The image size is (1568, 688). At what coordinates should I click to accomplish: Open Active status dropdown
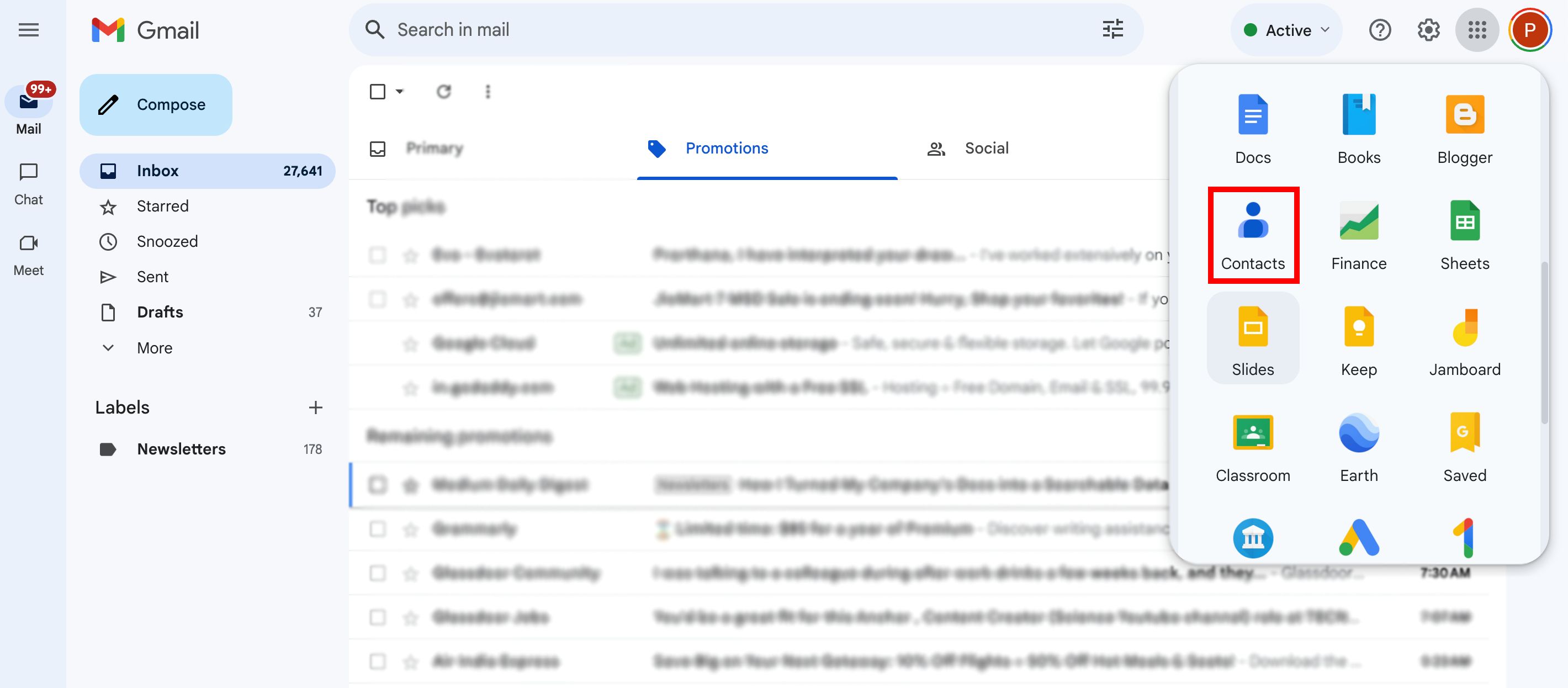coord(1285,30)
